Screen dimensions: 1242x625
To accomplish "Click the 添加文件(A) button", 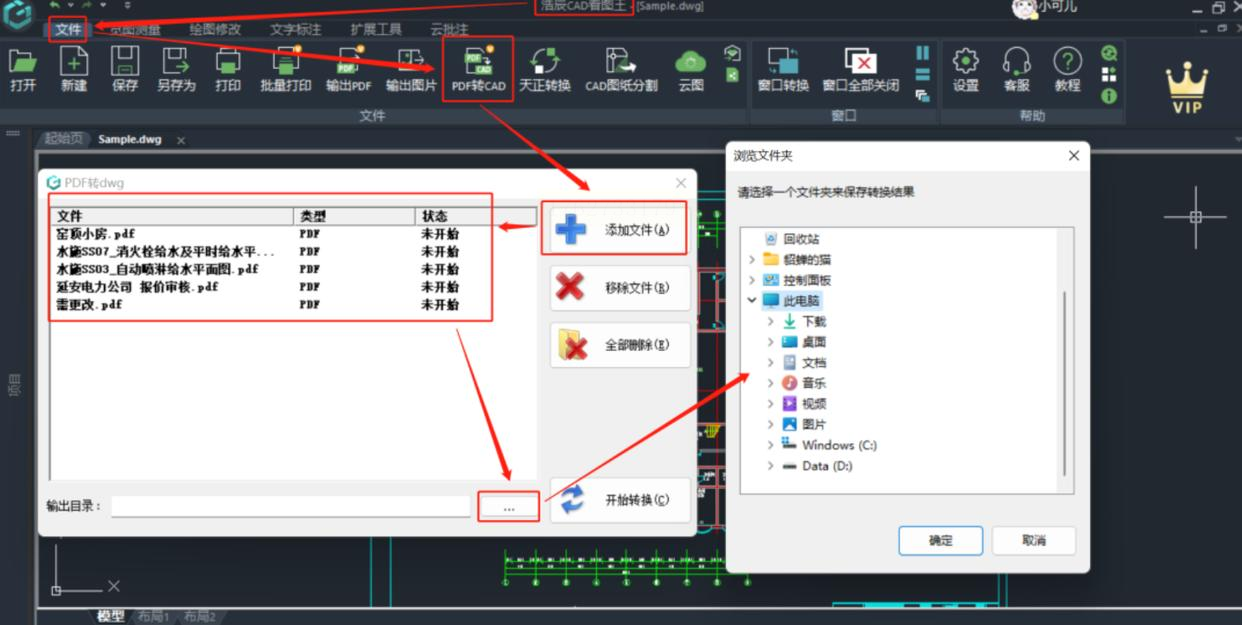I will pos(620,230).
